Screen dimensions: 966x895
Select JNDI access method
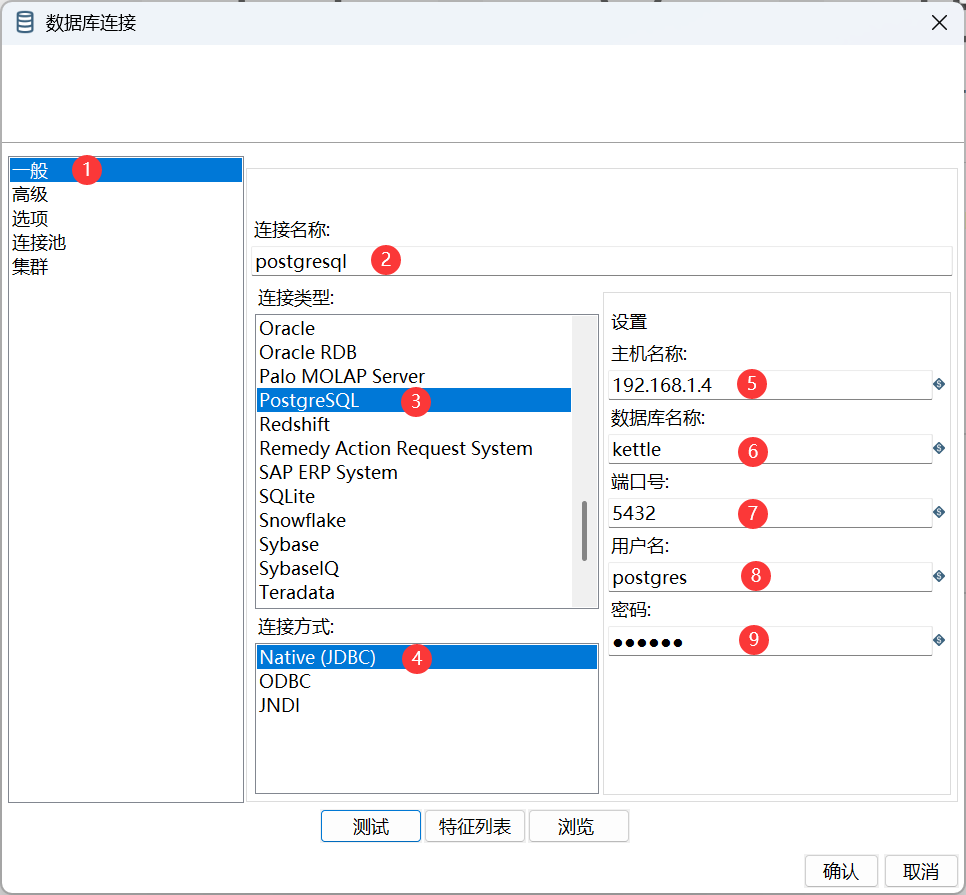pos(427,705)
